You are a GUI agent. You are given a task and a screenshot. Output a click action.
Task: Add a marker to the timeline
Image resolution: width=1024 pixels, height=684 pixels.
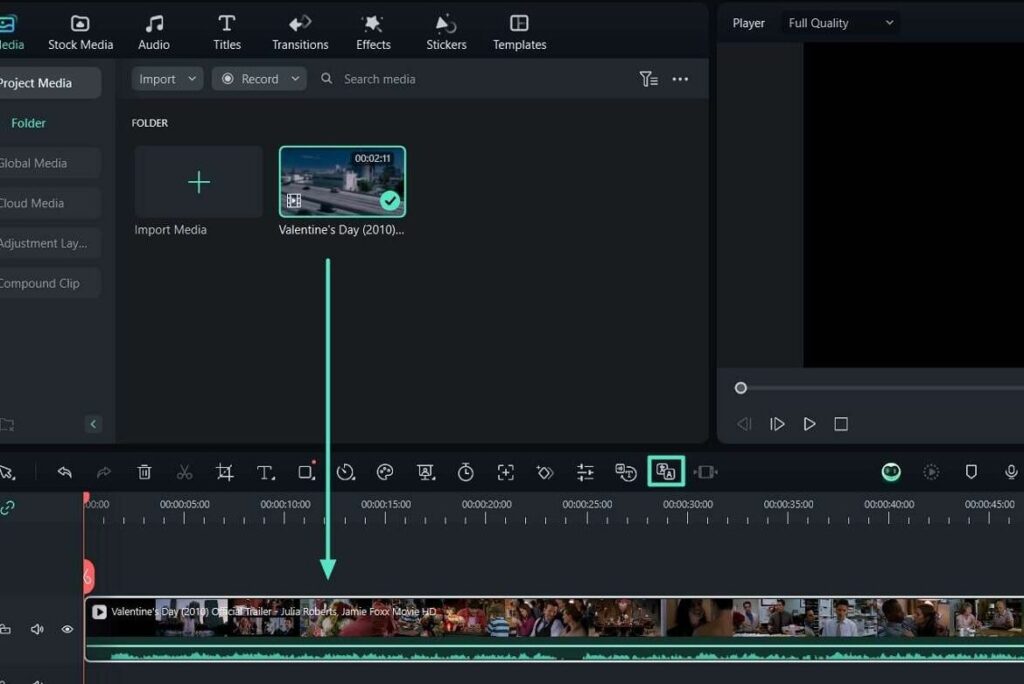pos(971,472)
